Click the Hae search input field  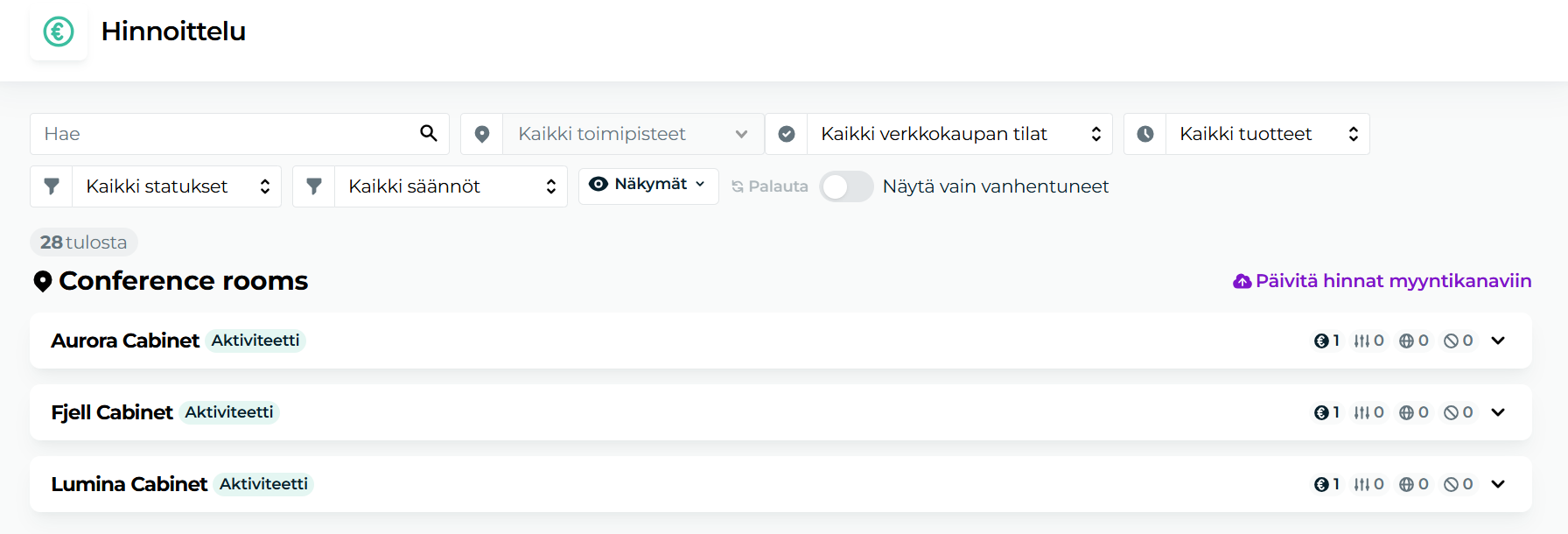click(226, 134)
